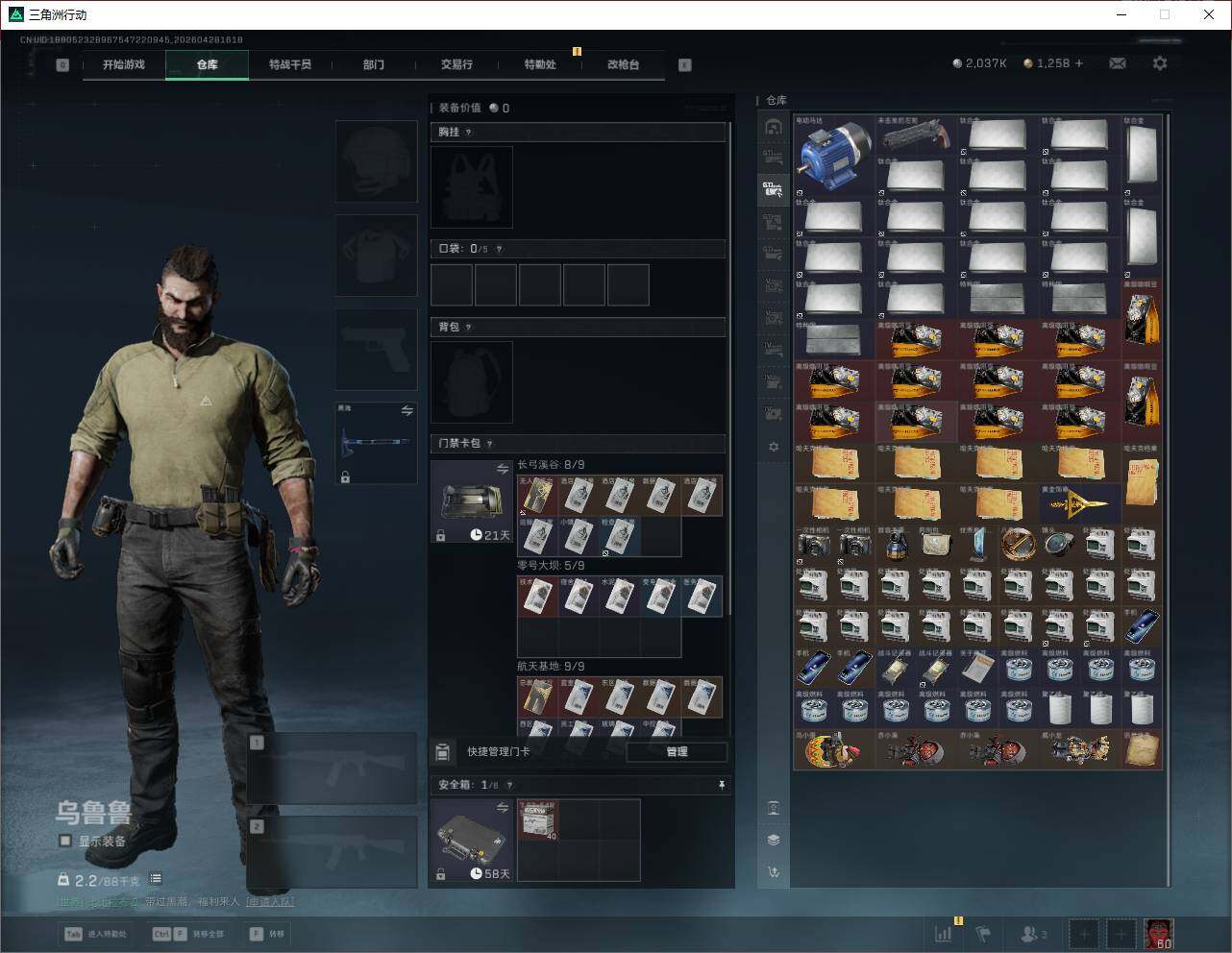Click primary weapon slot 1

[x=333, y=769]
